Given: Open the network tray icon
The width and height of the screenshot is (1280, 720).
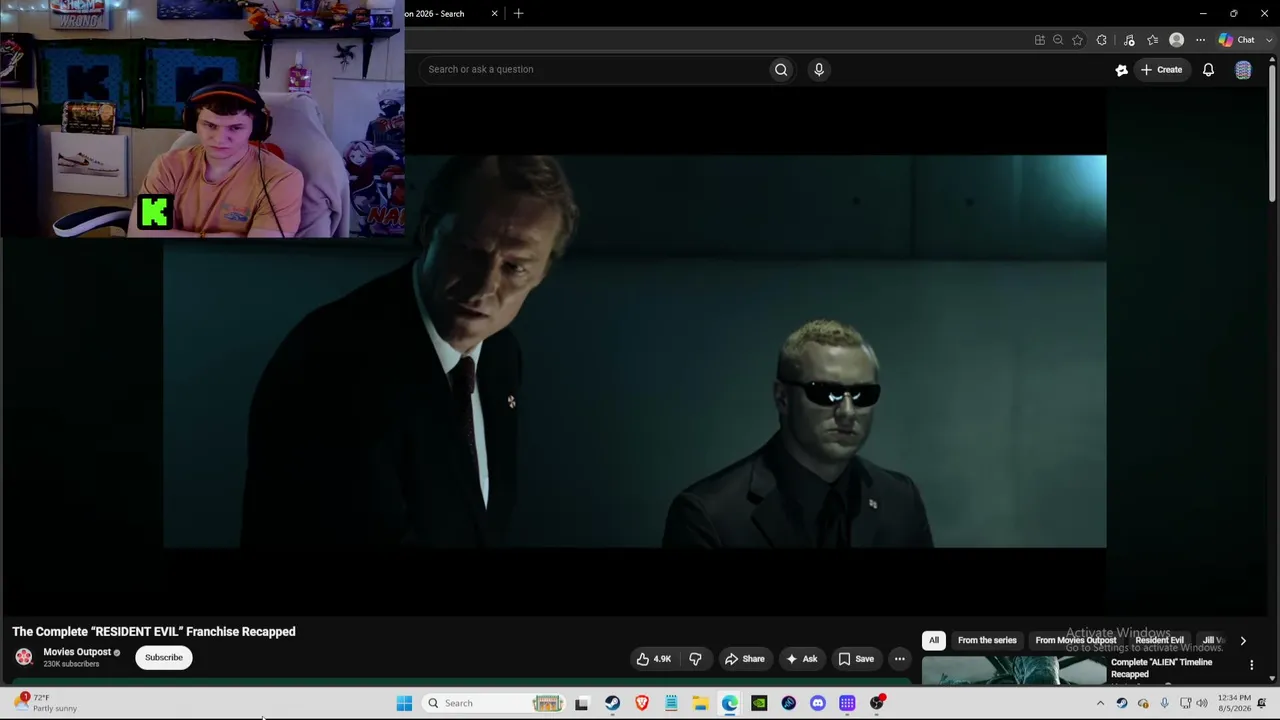Looking at the screenshot, I should pyautogui.click(x=1185, y=703).
